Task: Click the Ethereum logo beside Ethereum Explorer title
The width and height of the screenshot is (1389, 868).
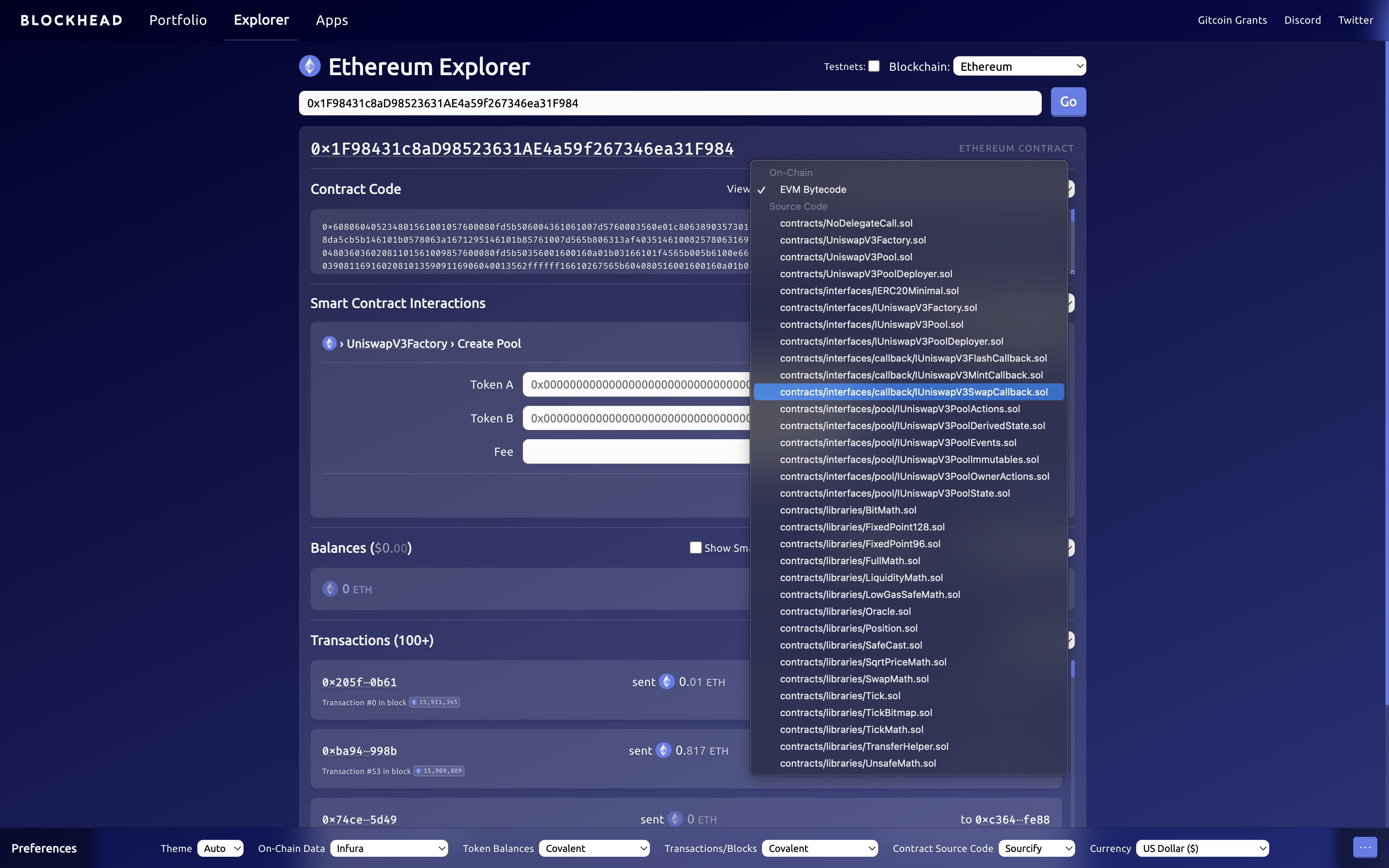Action: click(x=310, y=66)
